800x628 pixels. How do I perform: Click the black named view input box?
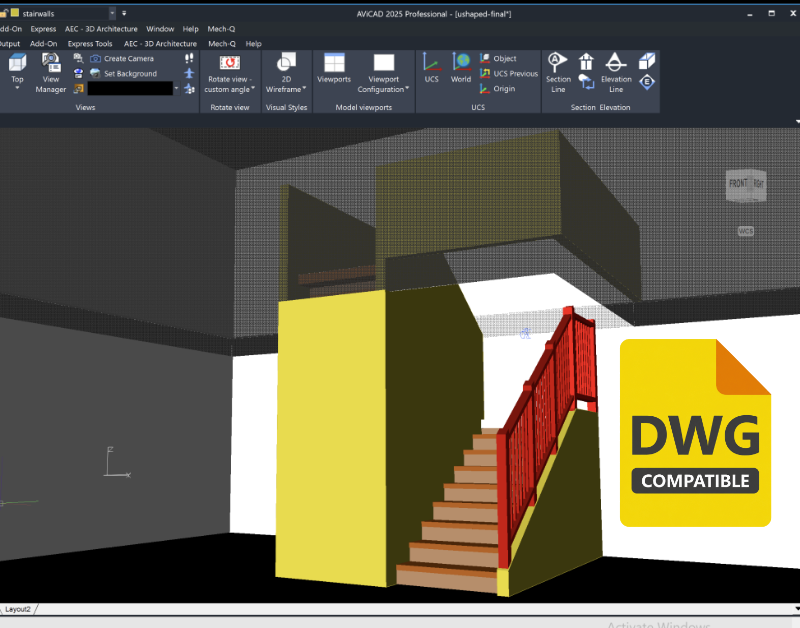click(x=130, y=89)
